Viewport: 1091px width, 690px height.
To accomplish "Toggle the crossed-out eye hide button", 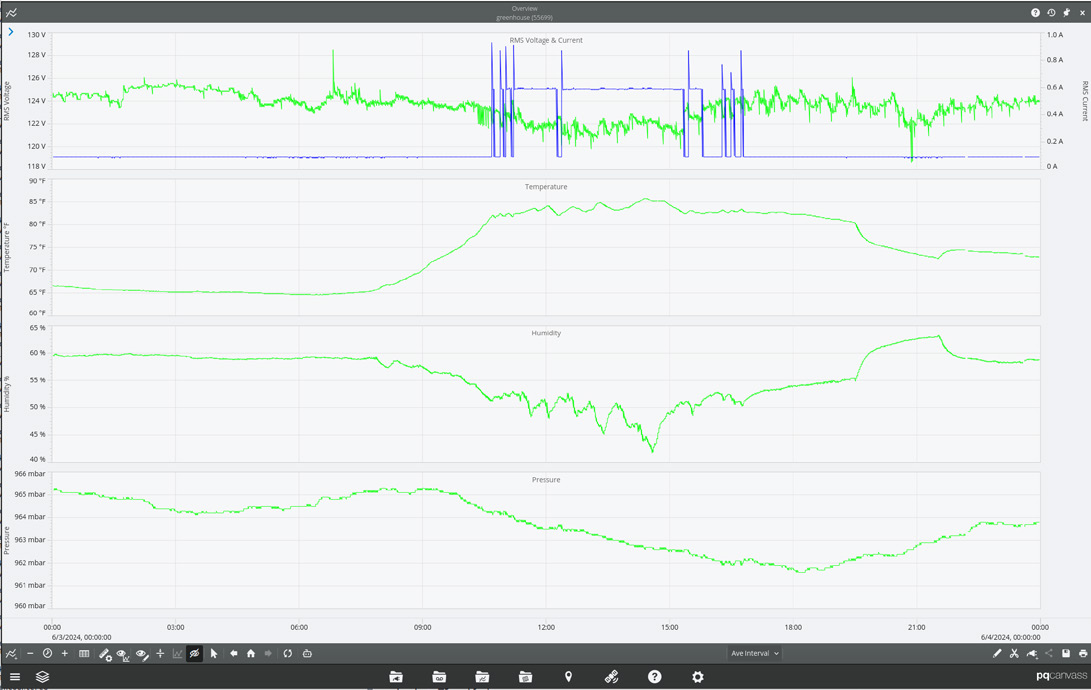I will point(195,654).
